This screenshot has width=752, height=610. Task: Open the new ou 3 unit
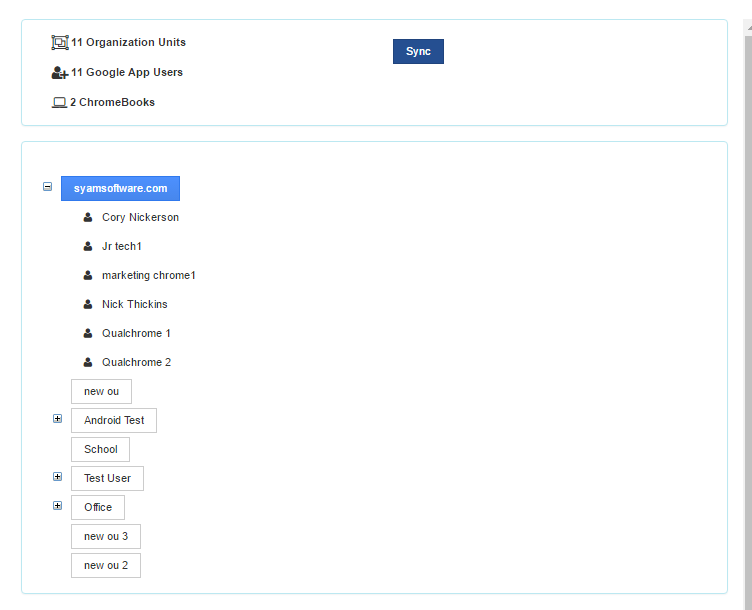coord(105,536)
